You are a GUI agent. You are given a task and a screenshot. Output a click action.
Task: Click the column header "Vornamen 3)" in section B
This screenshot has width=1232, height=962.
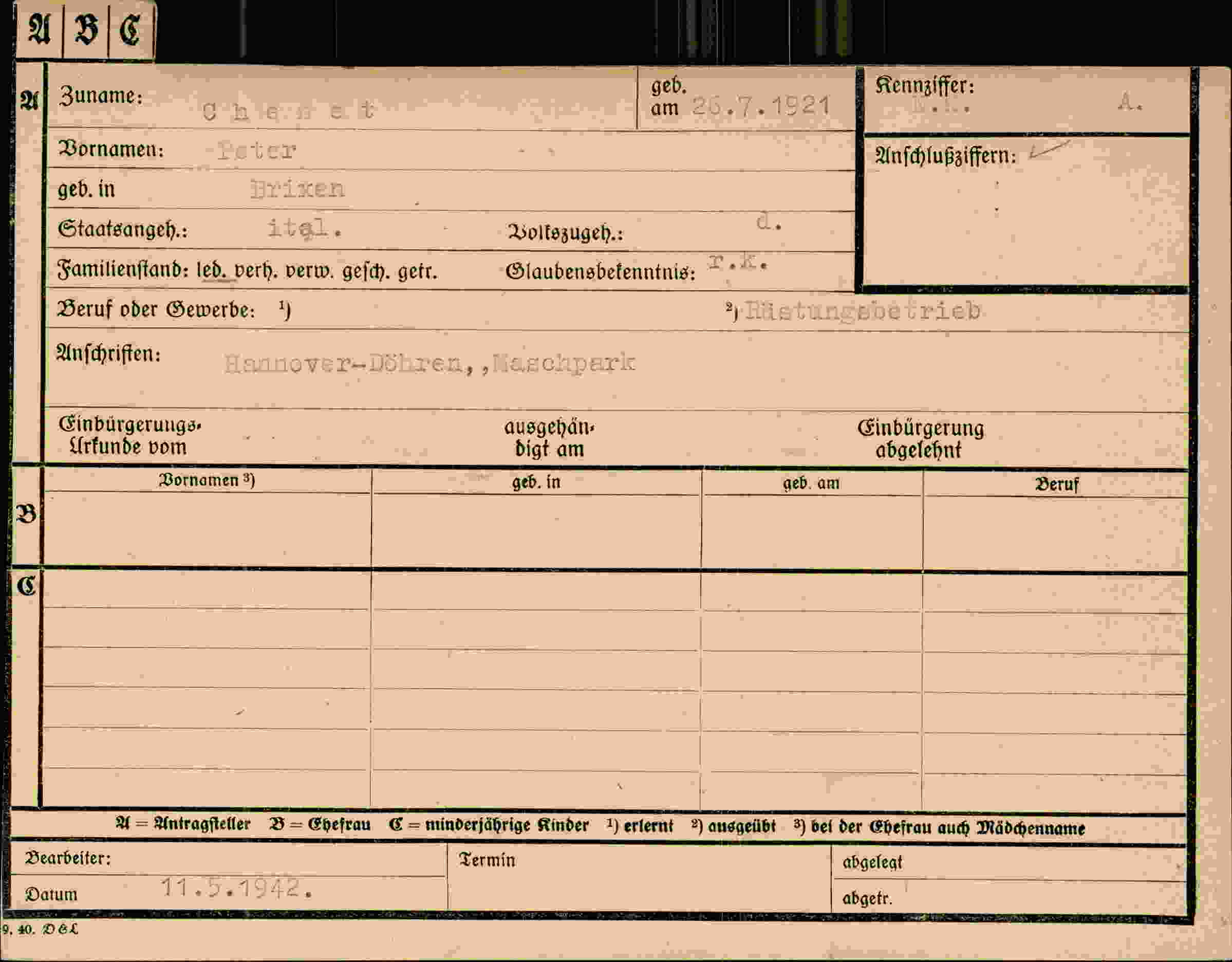point(207,480)
